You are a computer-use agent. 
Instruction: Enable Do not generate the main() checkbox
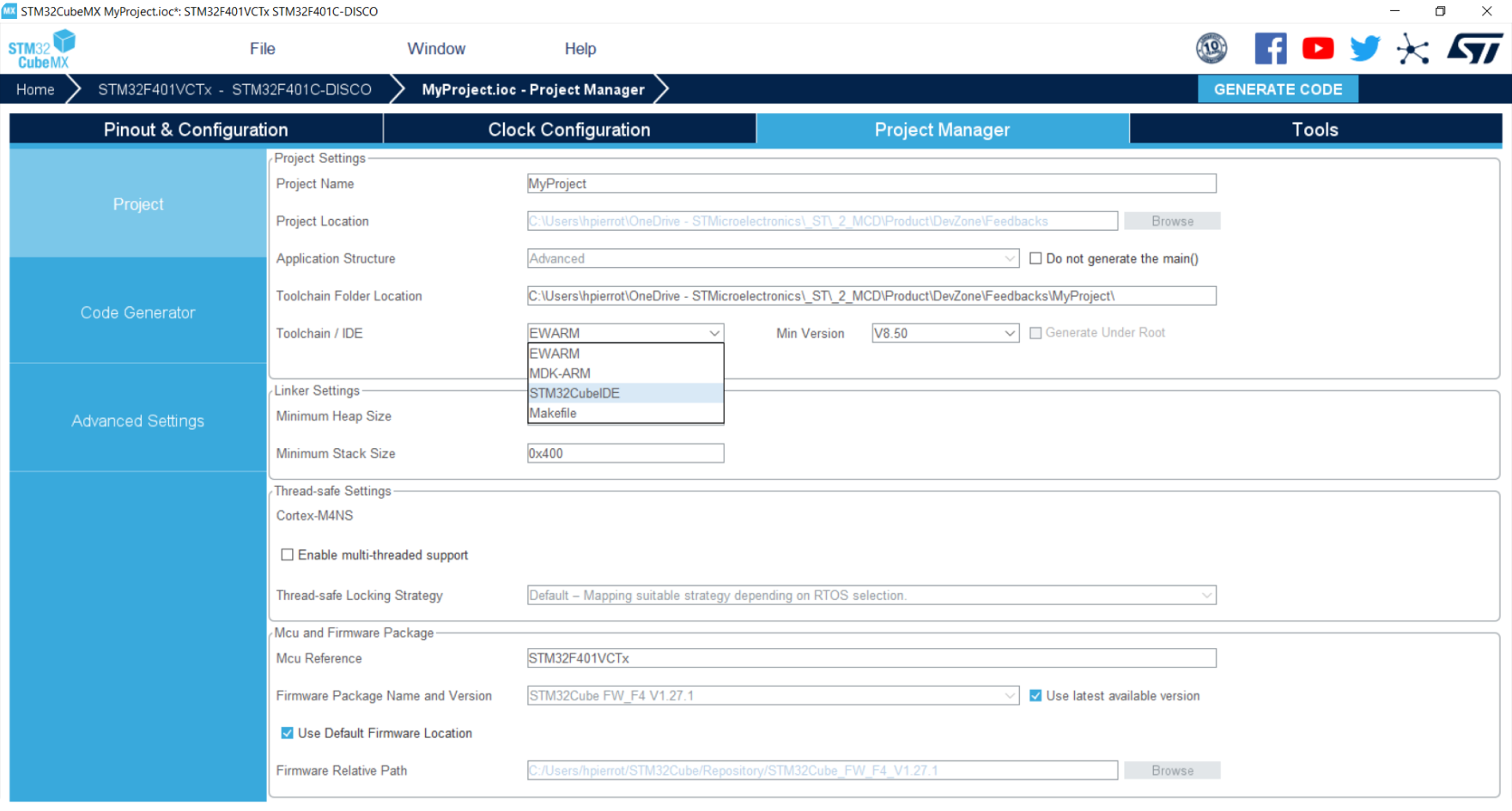(x=1035, y=258)
